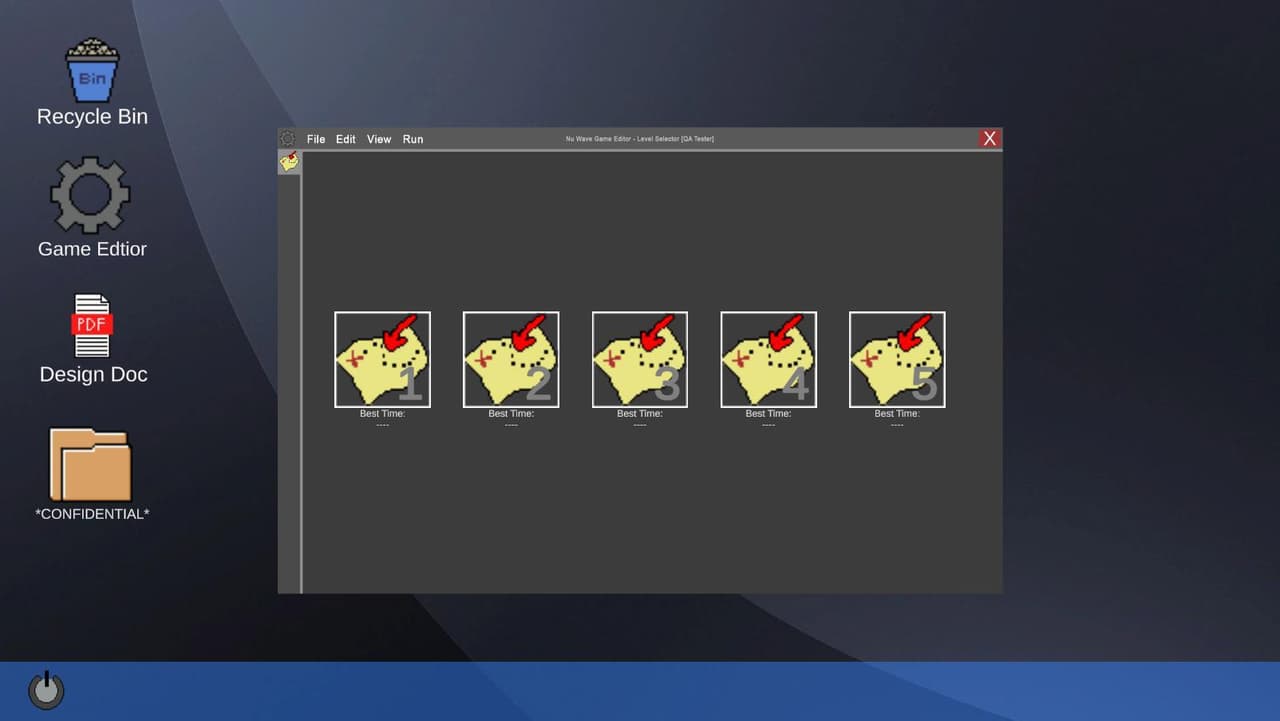Click the Design Doc label text

click(93, 375)
